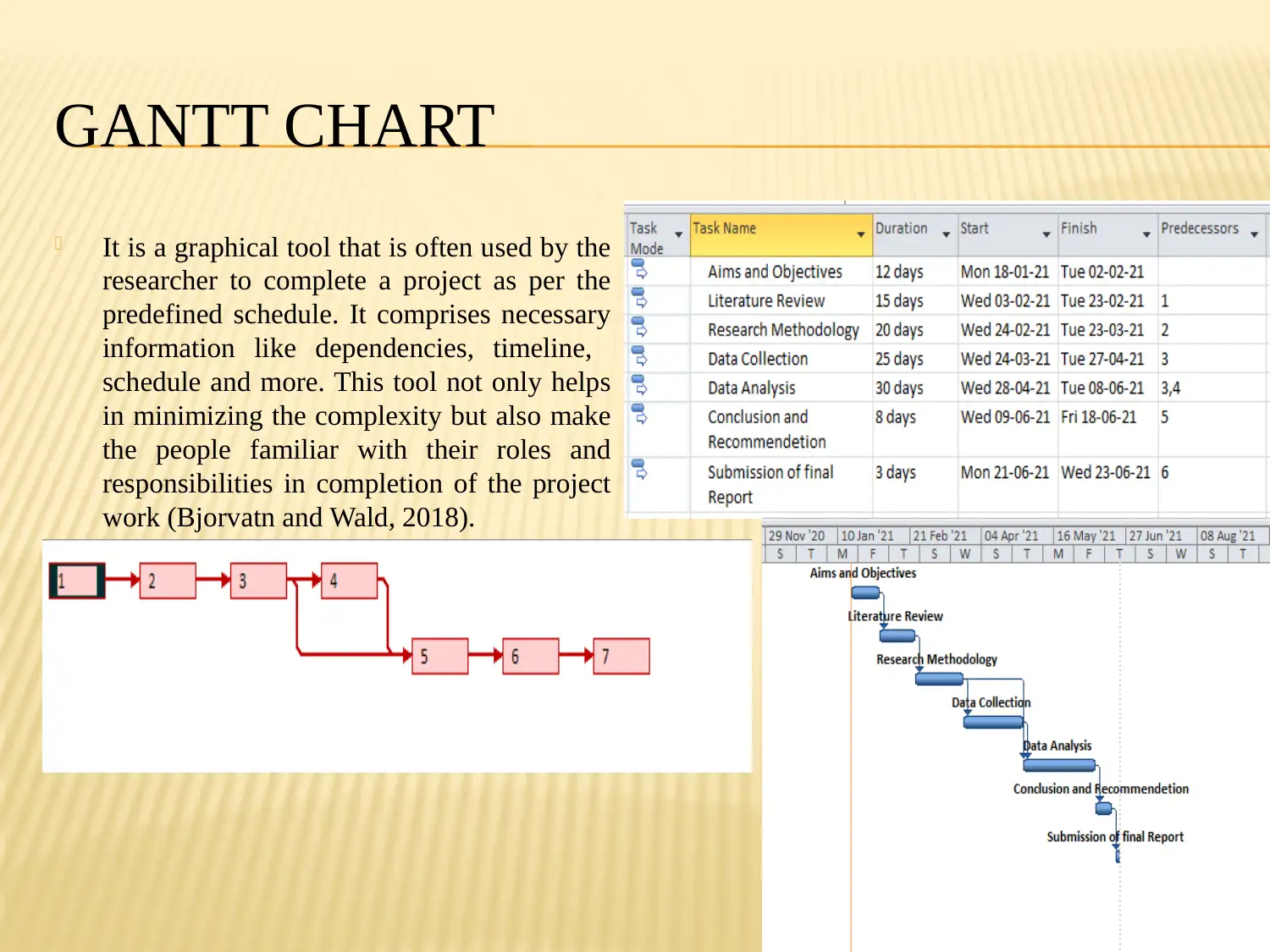Viewport: 1270px width, 952px height.
Task: Click the Predecessors column header label
Action: (x=1200, y=228)
